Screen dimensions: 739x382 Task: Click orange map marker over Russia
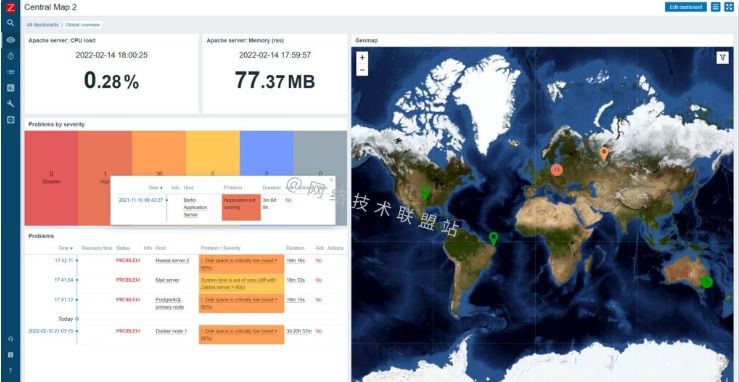[x=604, y=154]
